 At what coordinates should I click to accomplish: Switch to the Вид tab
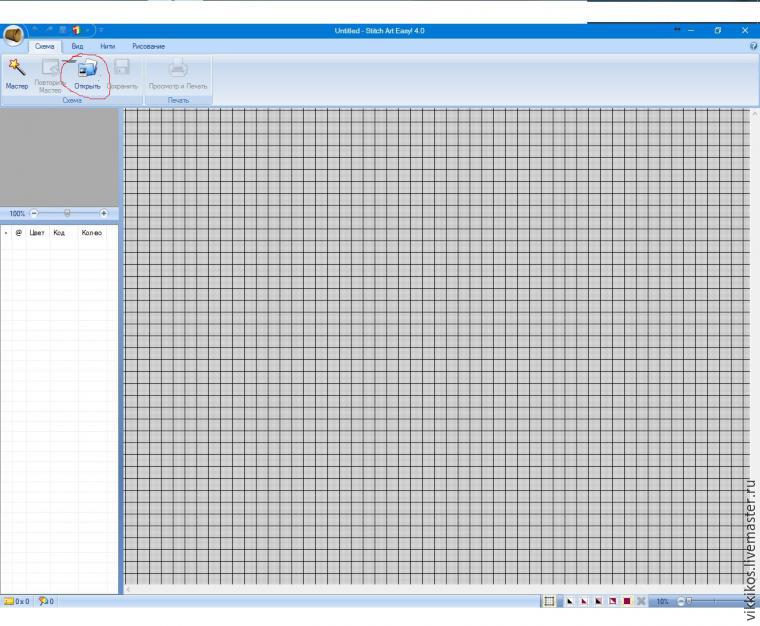click(77, 46)
